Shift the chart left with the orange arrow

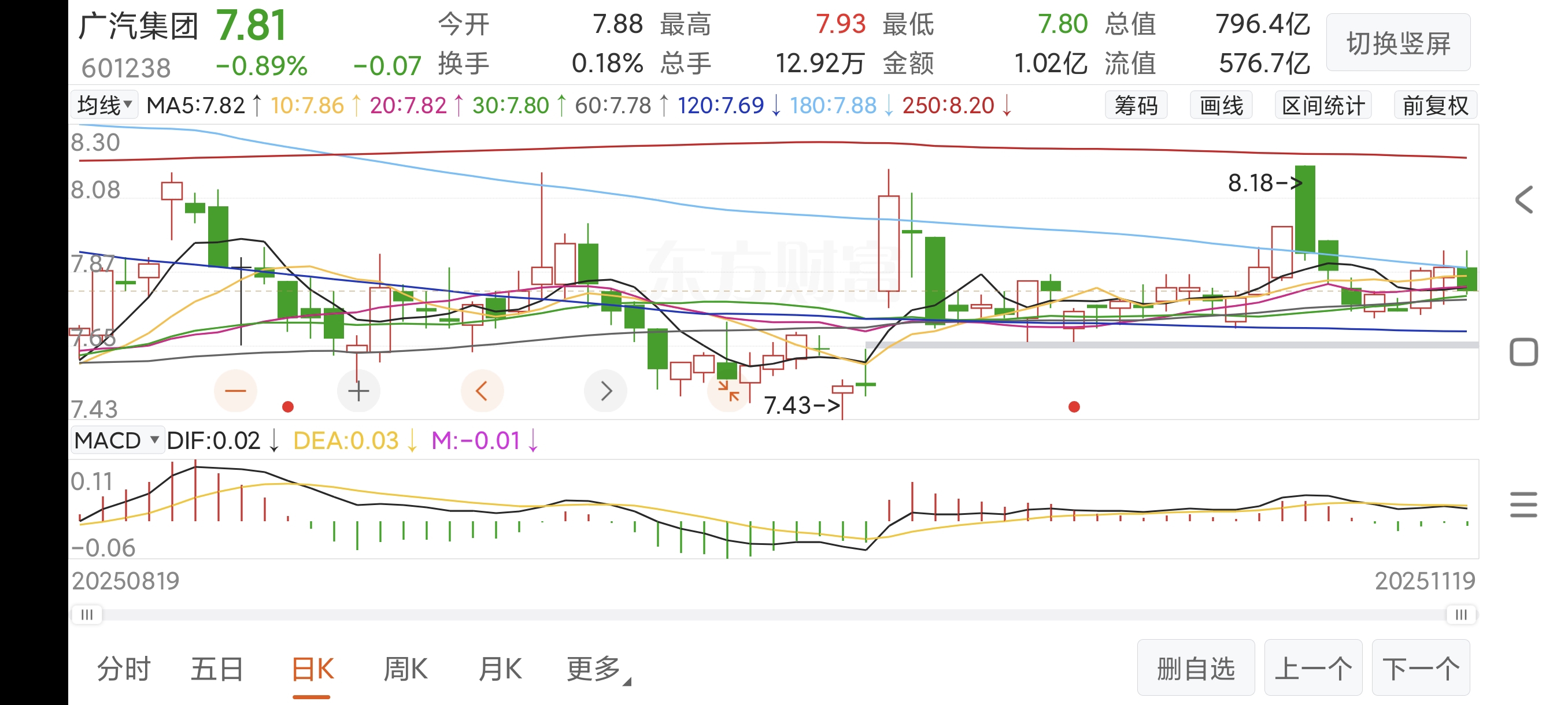point(482,391)
